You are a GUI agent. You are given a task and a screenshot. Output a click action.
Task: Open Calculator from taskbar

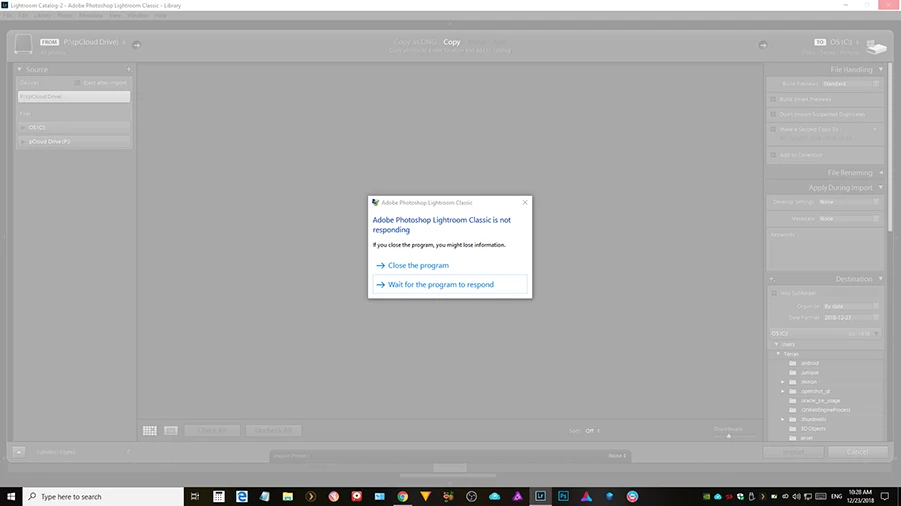pyautogui.click(x=219, y=496)
